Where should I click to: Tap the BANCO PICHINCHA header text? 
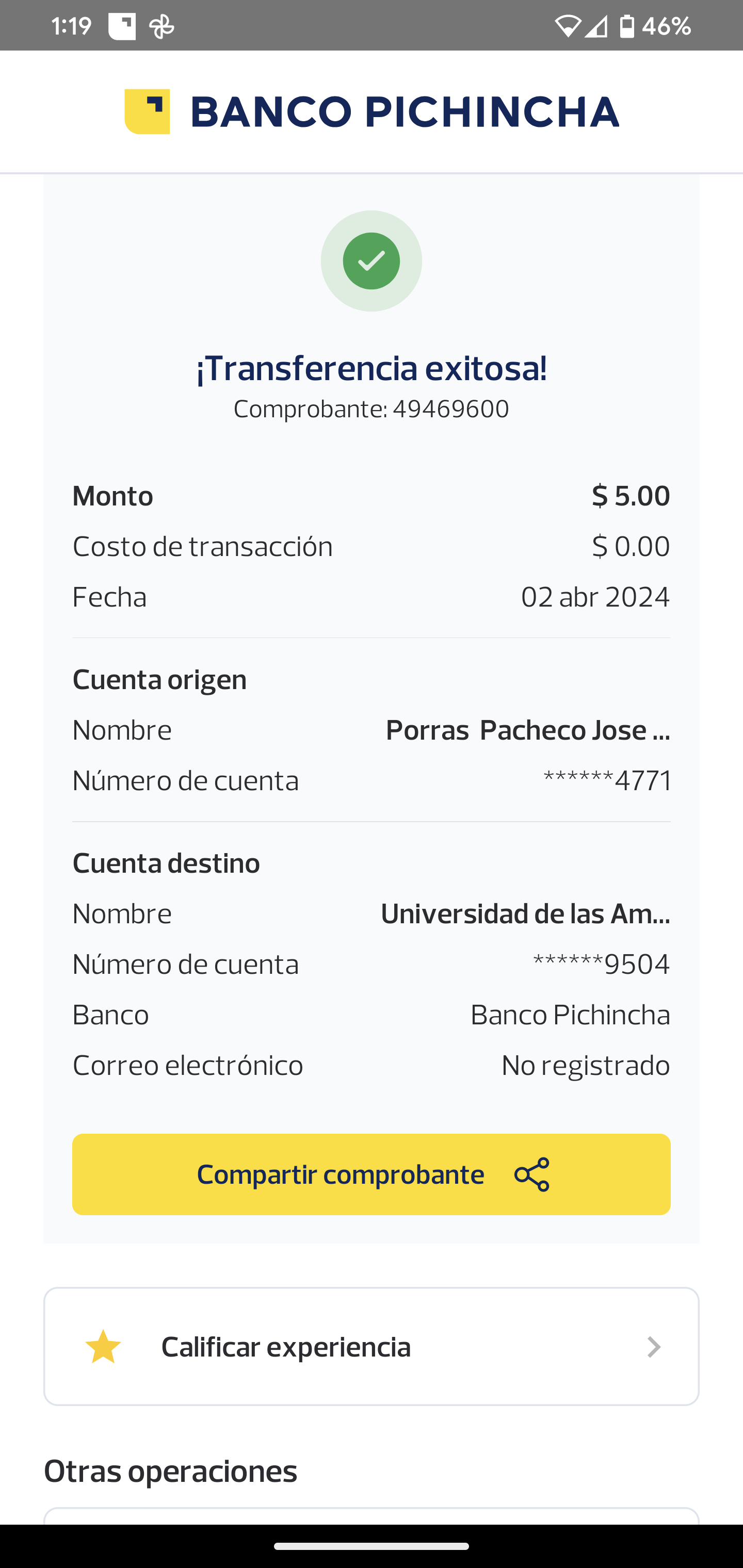[405, 112]
